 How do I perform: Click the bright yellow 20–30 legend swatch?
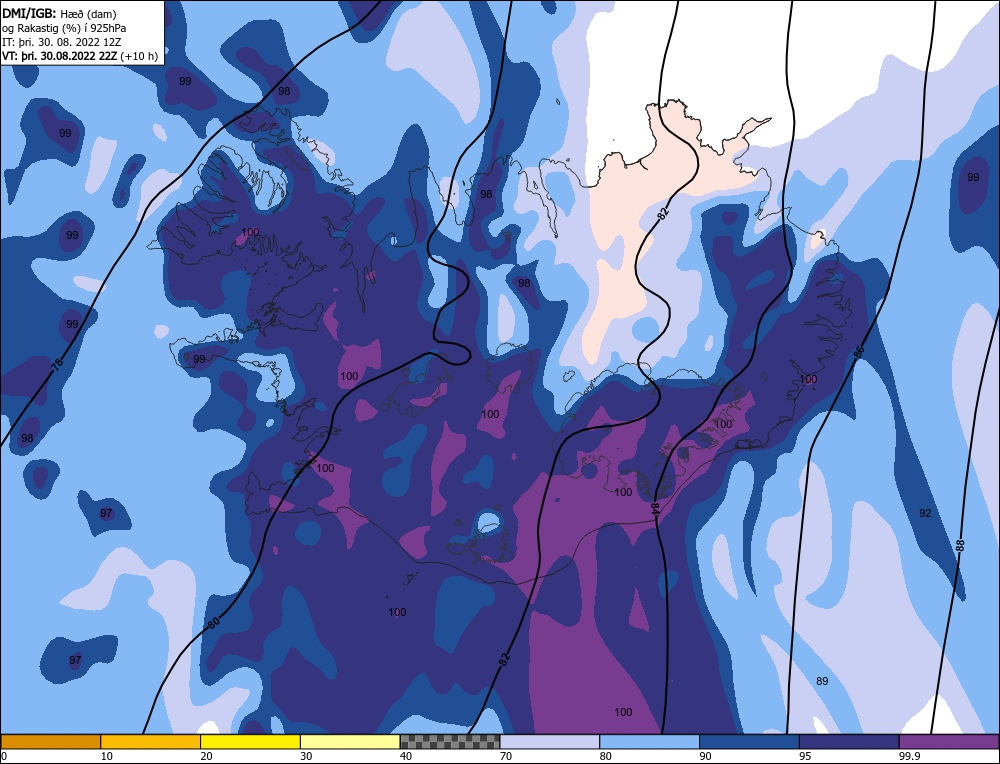click(250, 741)
